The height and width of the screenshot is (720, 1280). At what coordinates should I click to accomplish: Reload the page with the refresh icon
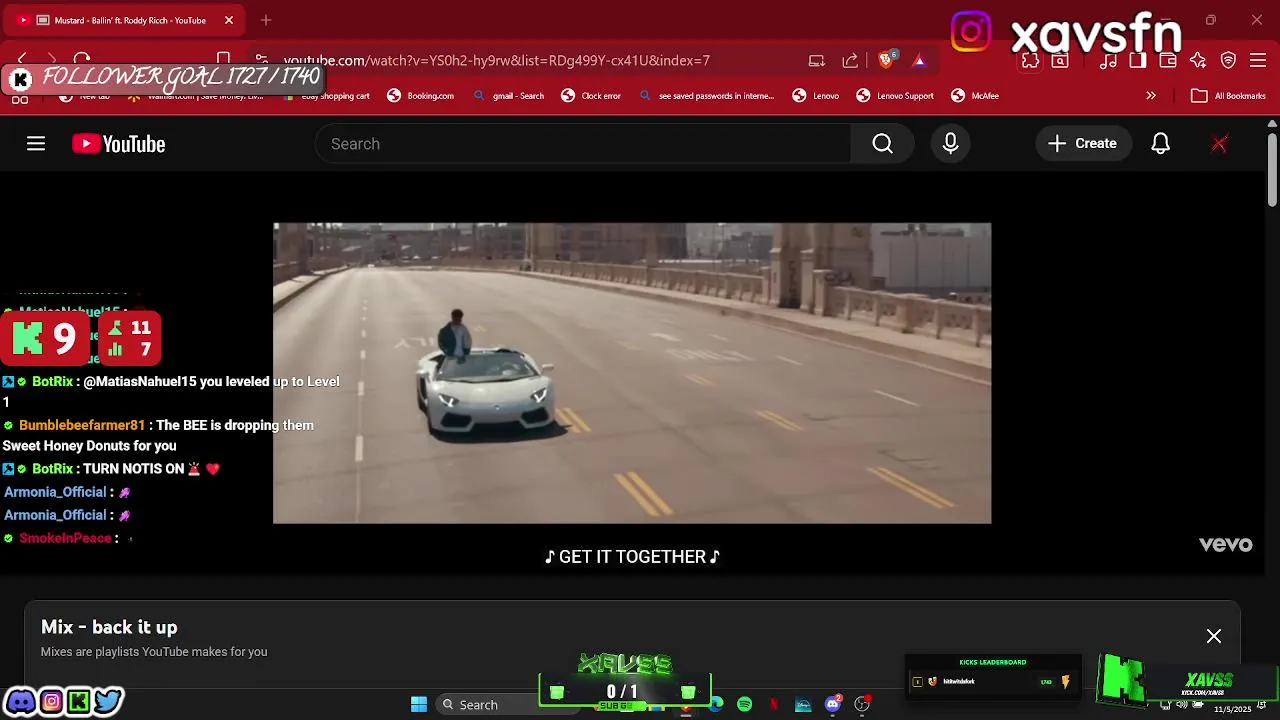click(x=82, y=60)
